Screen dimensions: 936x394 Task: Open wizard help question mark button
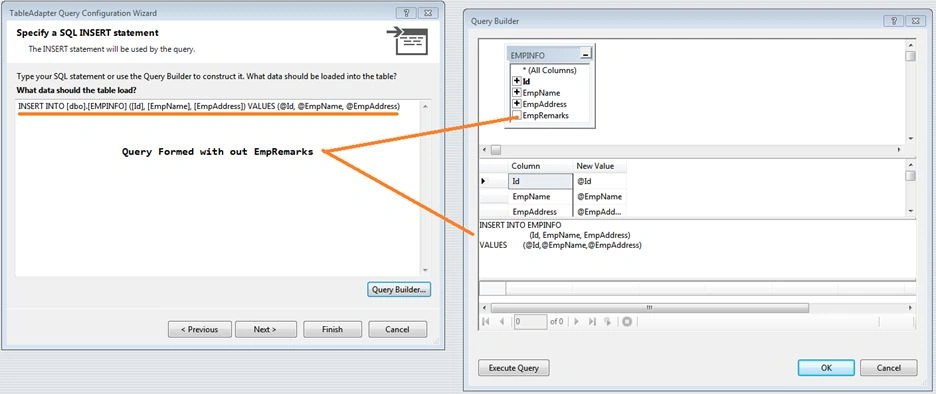(x=406, y=13)
